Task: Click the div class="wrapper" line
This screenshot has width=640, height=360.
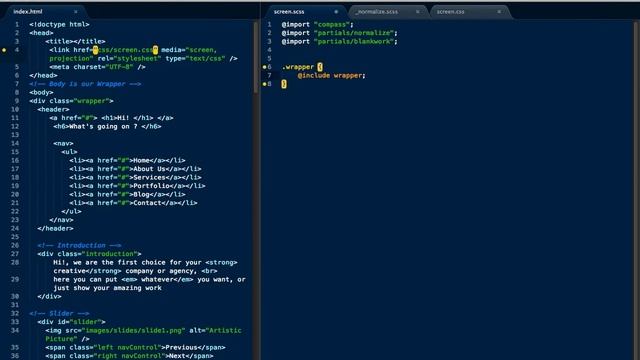Action: (71, 101)
